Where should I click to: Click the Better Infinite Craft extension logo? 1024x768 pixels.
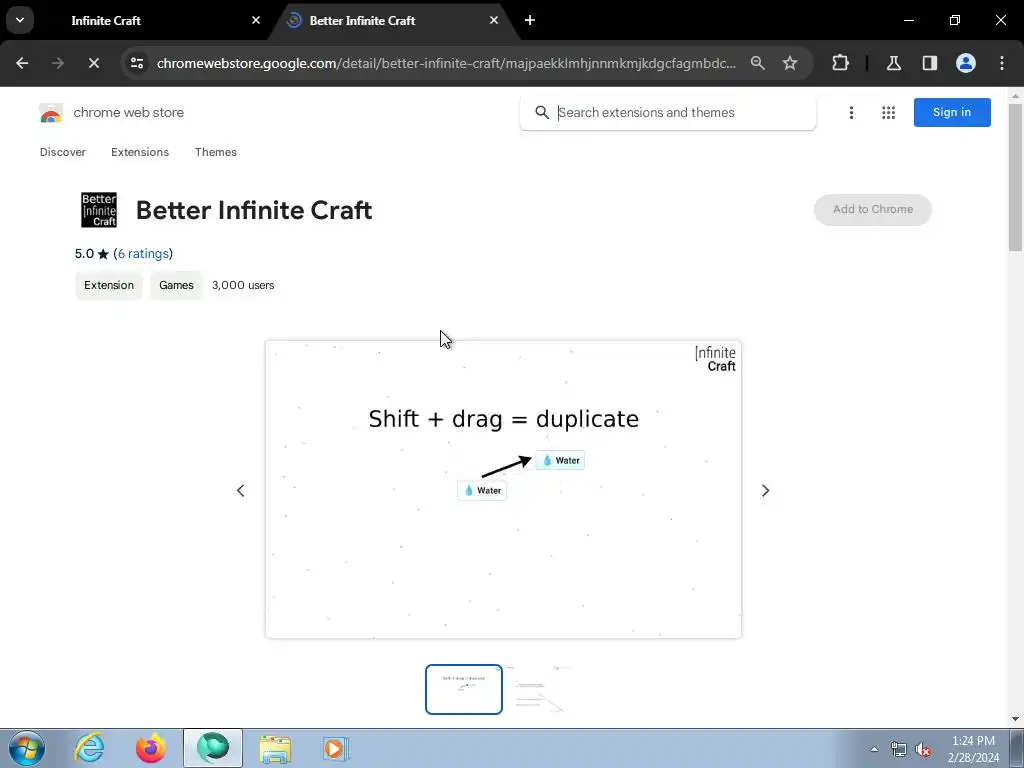(99, 210)
